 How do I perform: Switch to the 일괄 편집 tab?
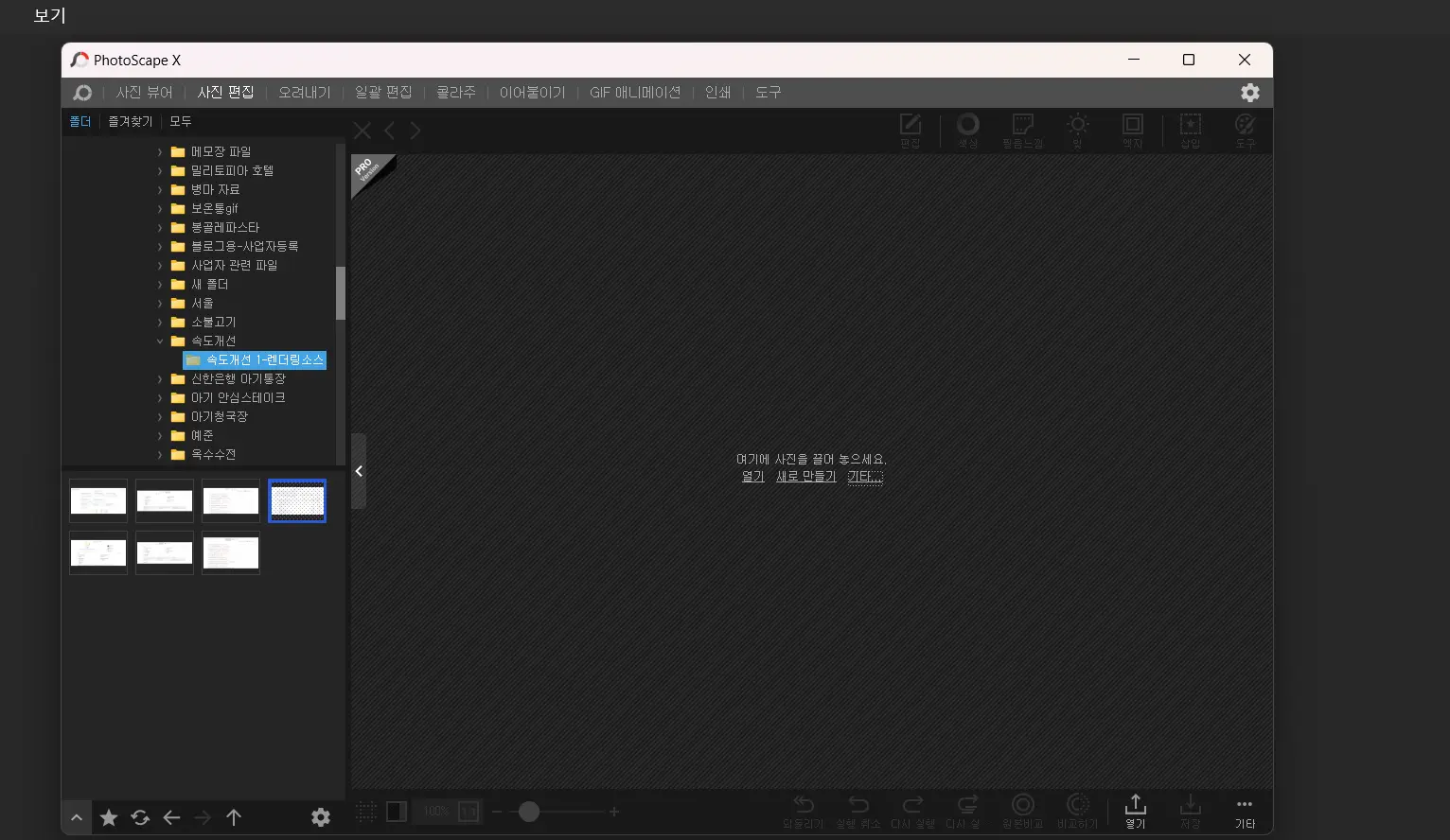[383, 93]
